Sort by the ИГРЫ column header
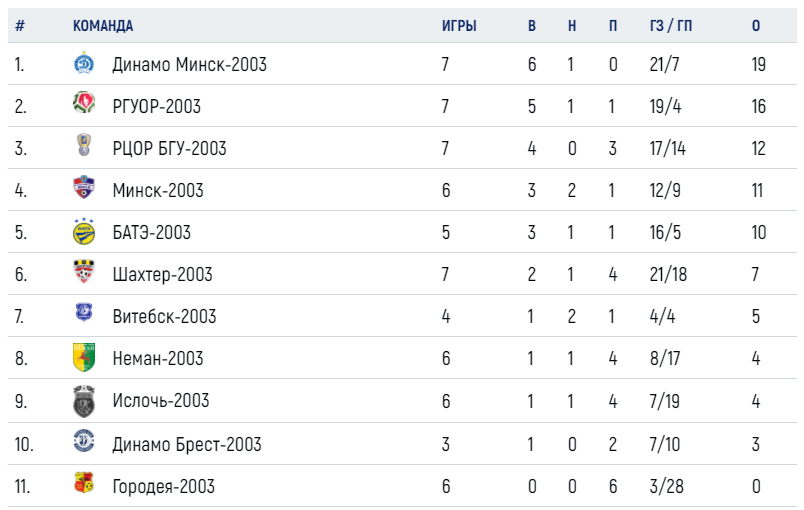804x510 pixels. click(459, 26)
